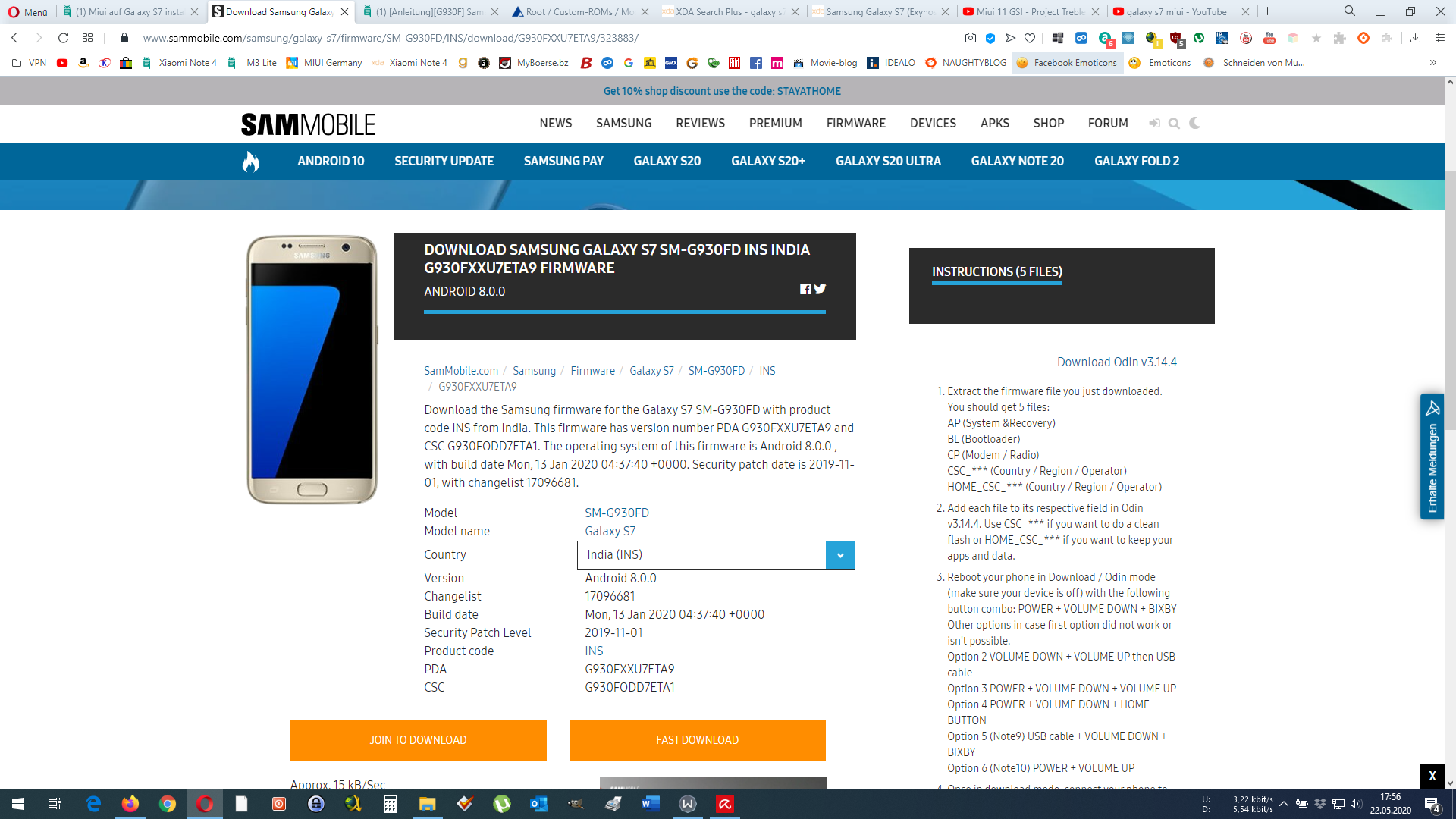1456x819 pixels.
Task: Click INSTRUCTIONS (5 FILES) heading tab
Action: pyautogui.click(x=996, y=272)
